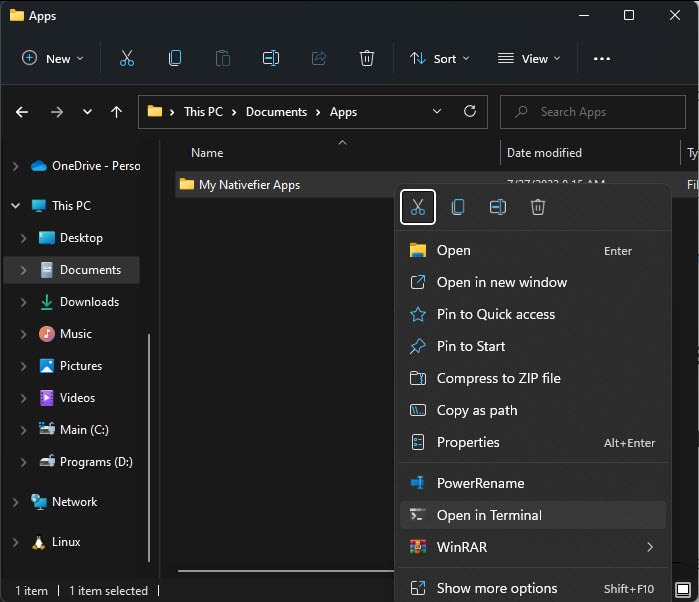Click the Search Apps field
Viewport: 699px width, 602px height.
click(x=590, y=112)
